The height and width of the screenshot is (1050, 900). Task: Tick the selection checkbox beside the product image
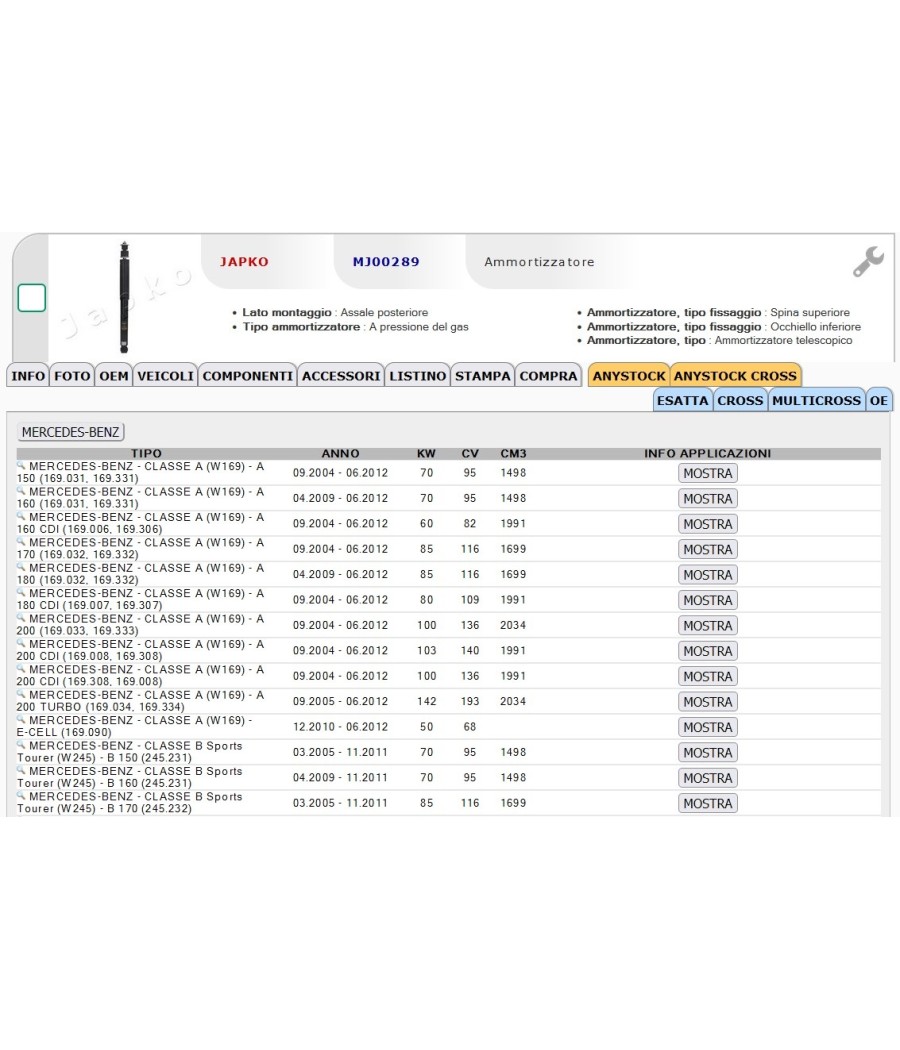click(x=31, y=298)
